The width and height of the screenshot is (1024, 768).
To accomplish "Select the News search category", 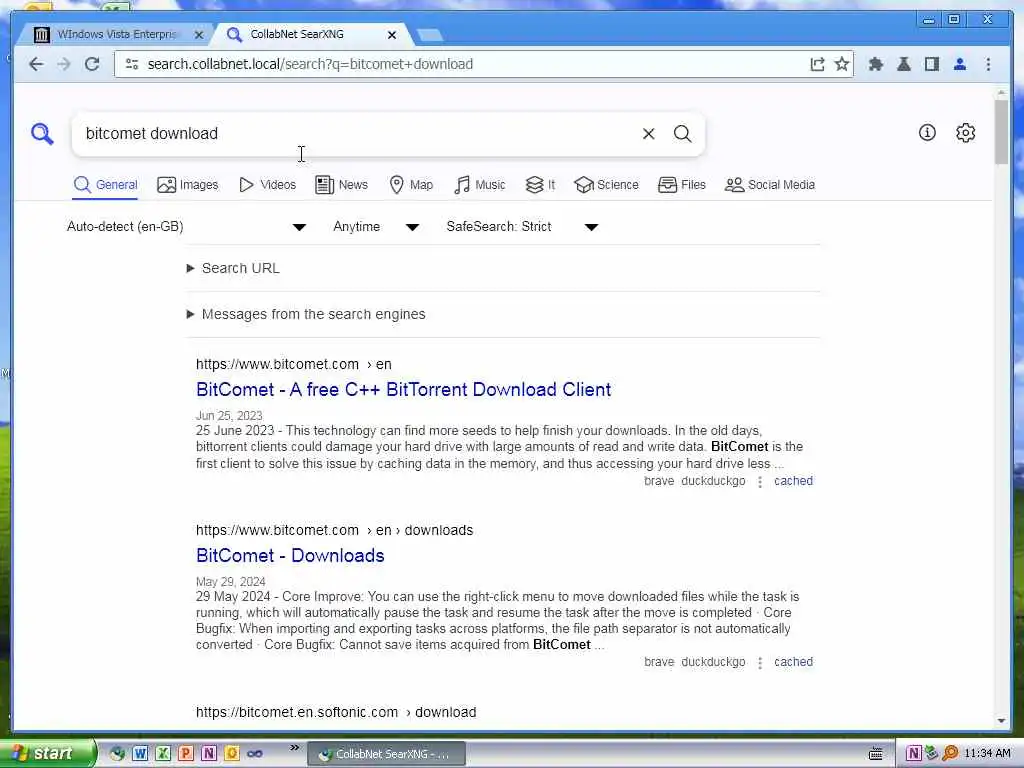I will pyautogui.click(x=341, y=185).
